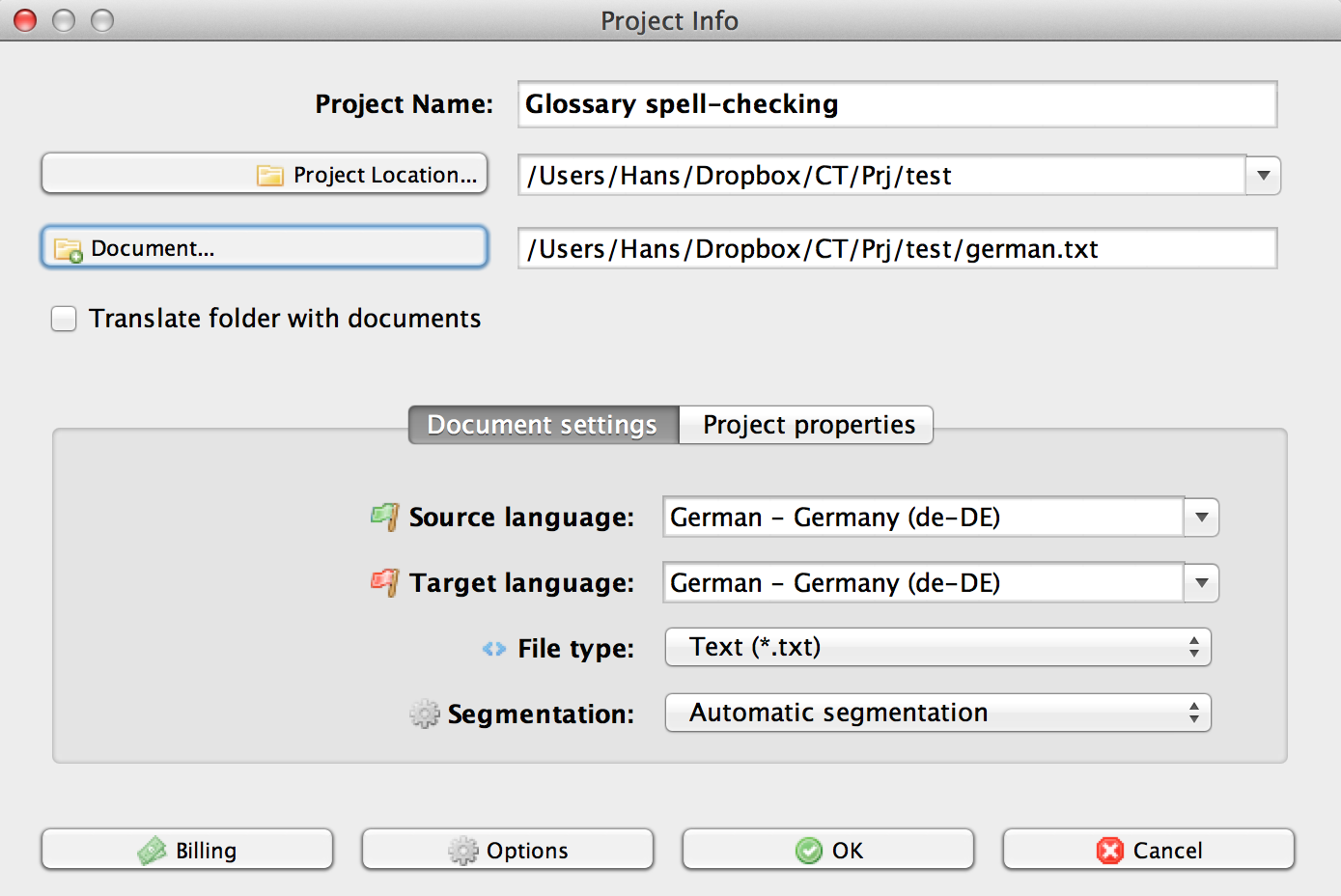Click the red X icon on Cancel

[x=1110, y=851]
